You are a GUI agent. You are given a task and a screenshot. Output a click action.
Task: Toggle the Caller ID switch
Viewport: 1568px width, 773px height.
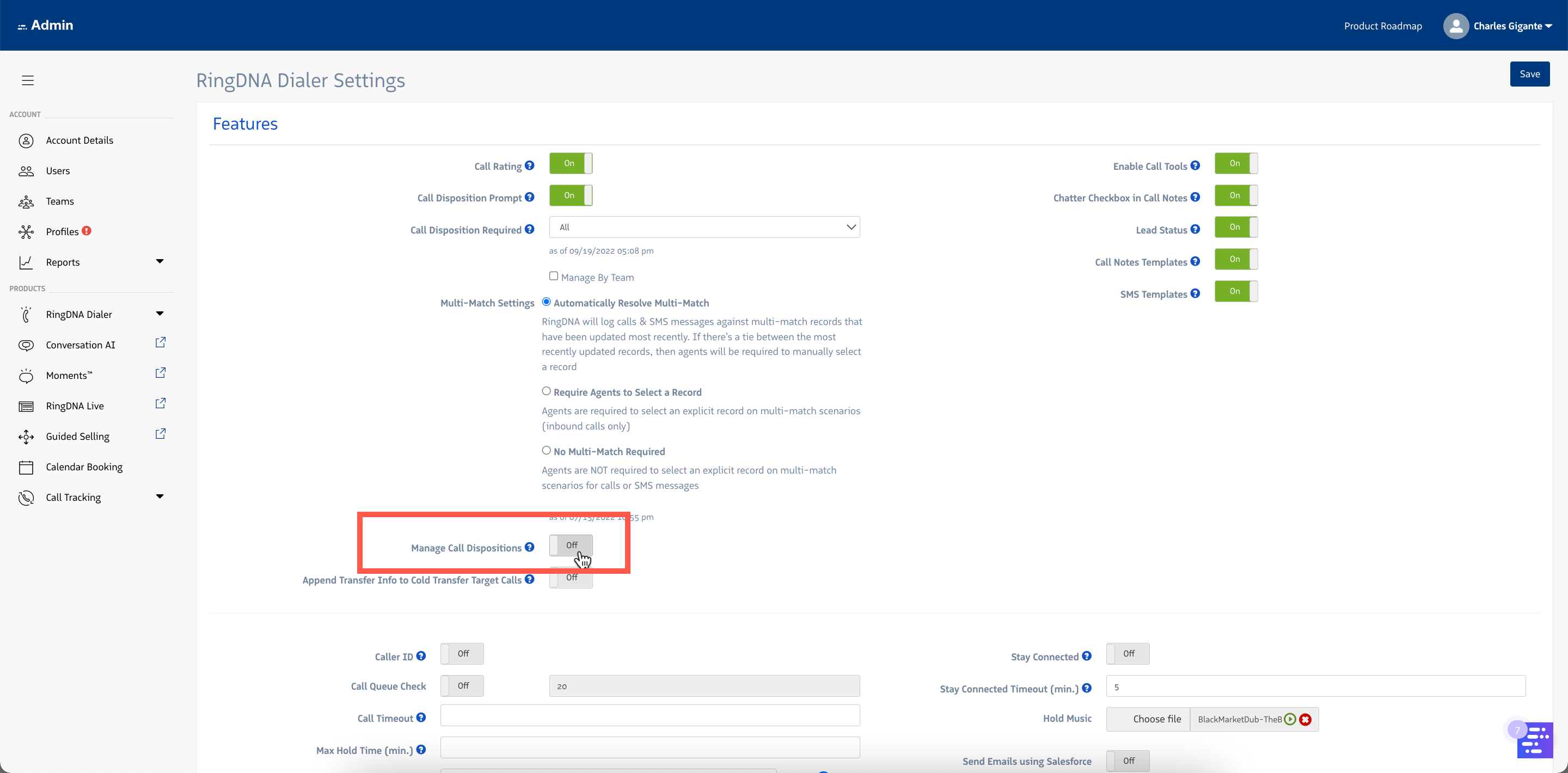(x=462, y=654)
